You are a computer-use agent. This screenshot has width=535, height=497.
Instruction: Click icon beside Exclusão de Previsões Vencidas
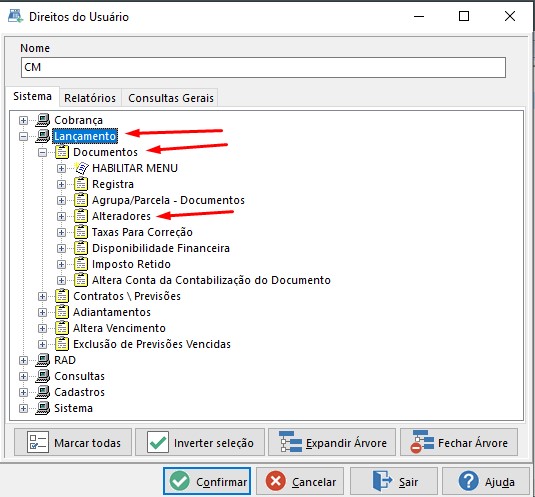tap(62, 345)
